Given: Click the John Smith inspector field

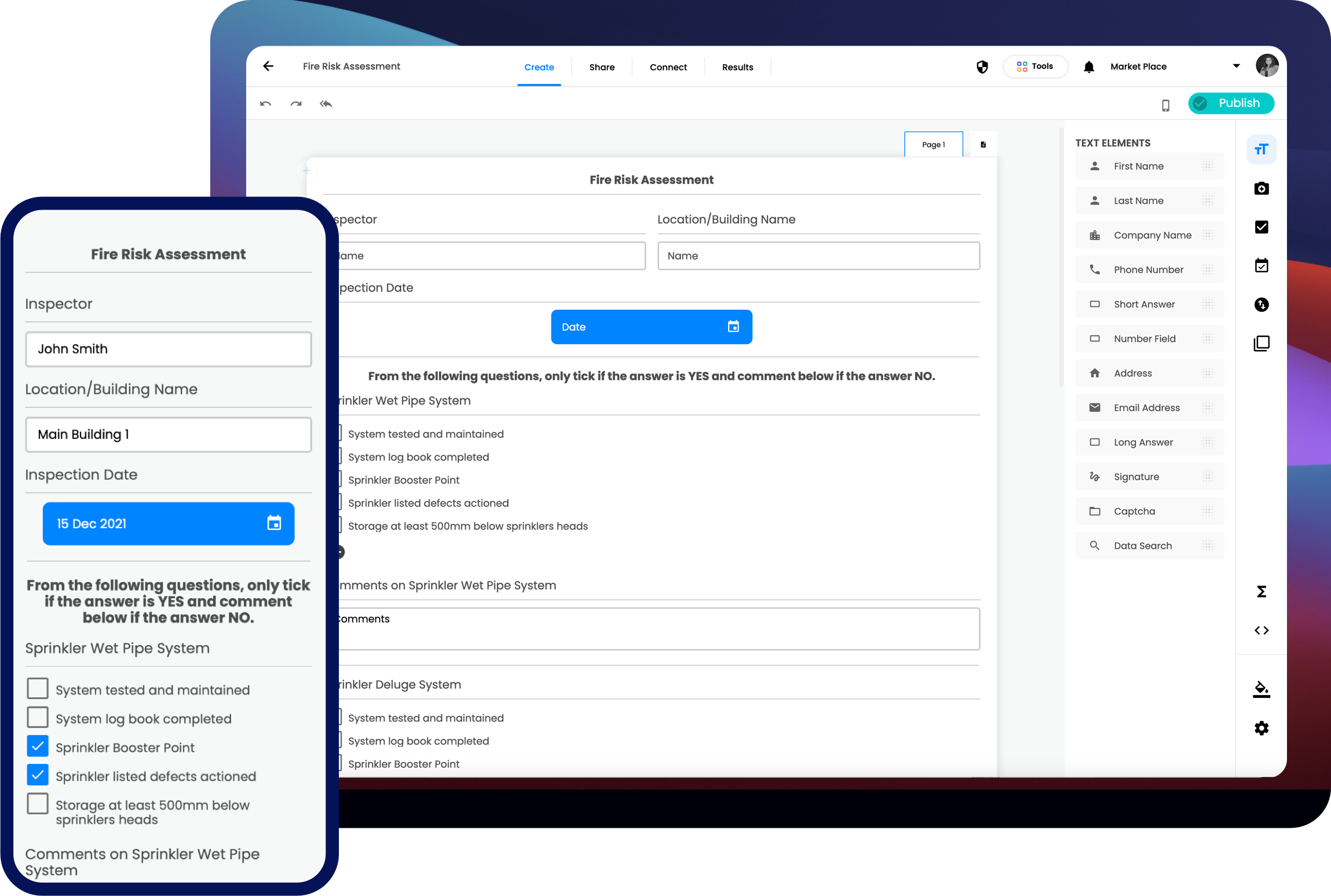Looking at the screenshot, I should (x=169, y=349).
